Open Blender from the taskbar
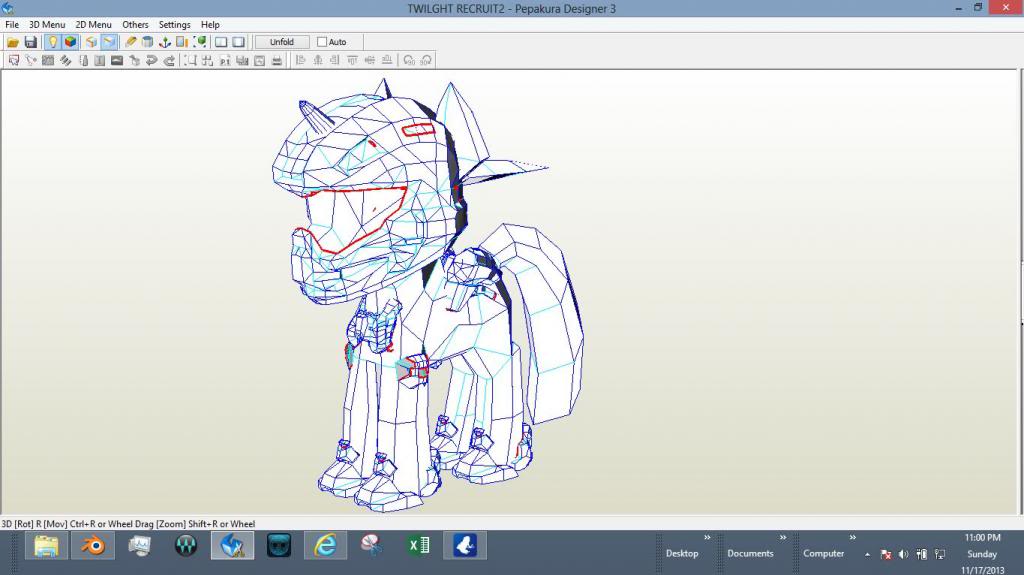1024x575 pixels. pyautogui.click(x=93, y=546)
